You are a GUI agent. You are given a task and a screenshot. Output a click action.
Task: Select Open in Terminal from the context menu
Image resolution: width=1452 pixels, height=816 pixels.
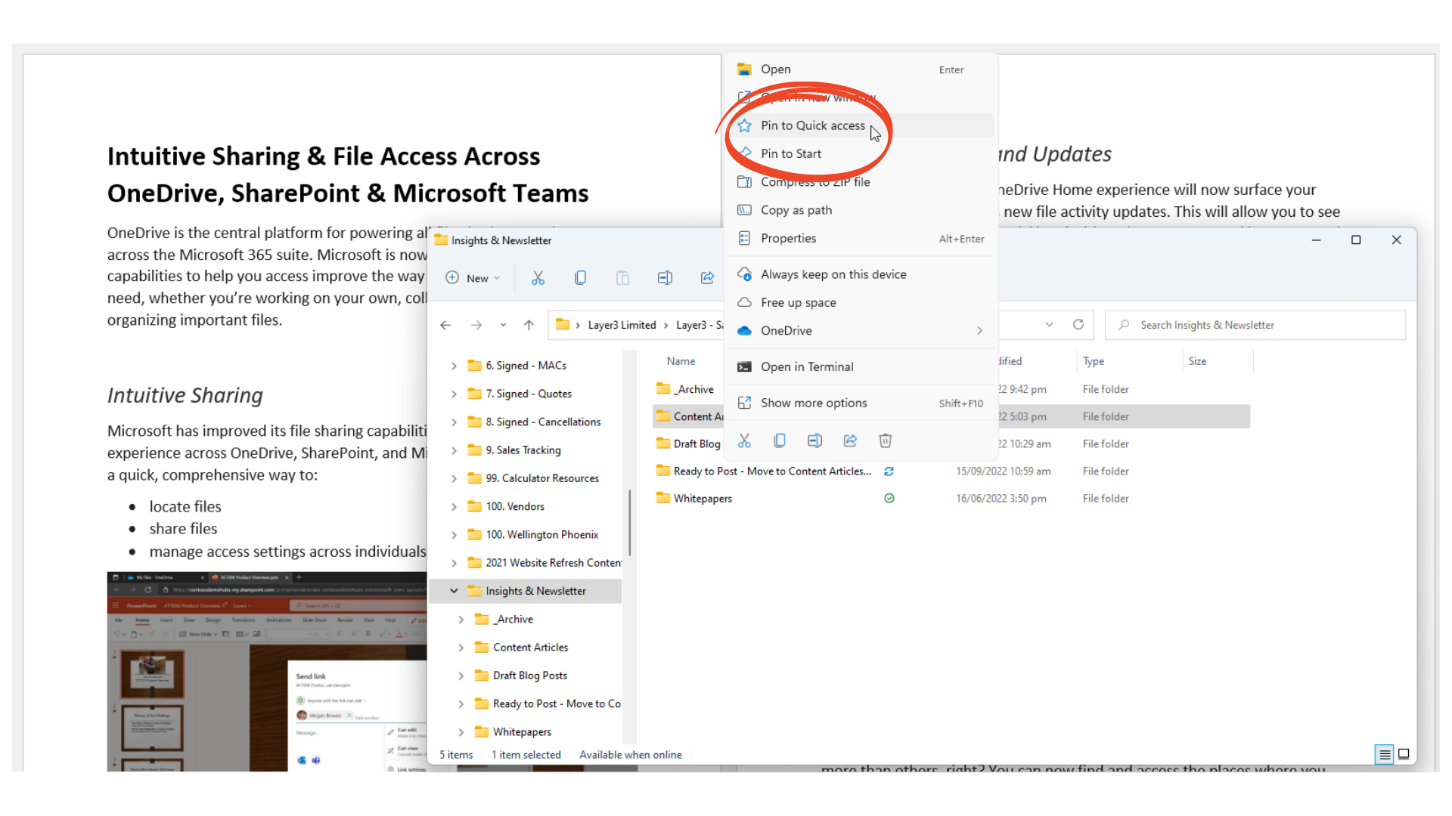coord(800,367)
